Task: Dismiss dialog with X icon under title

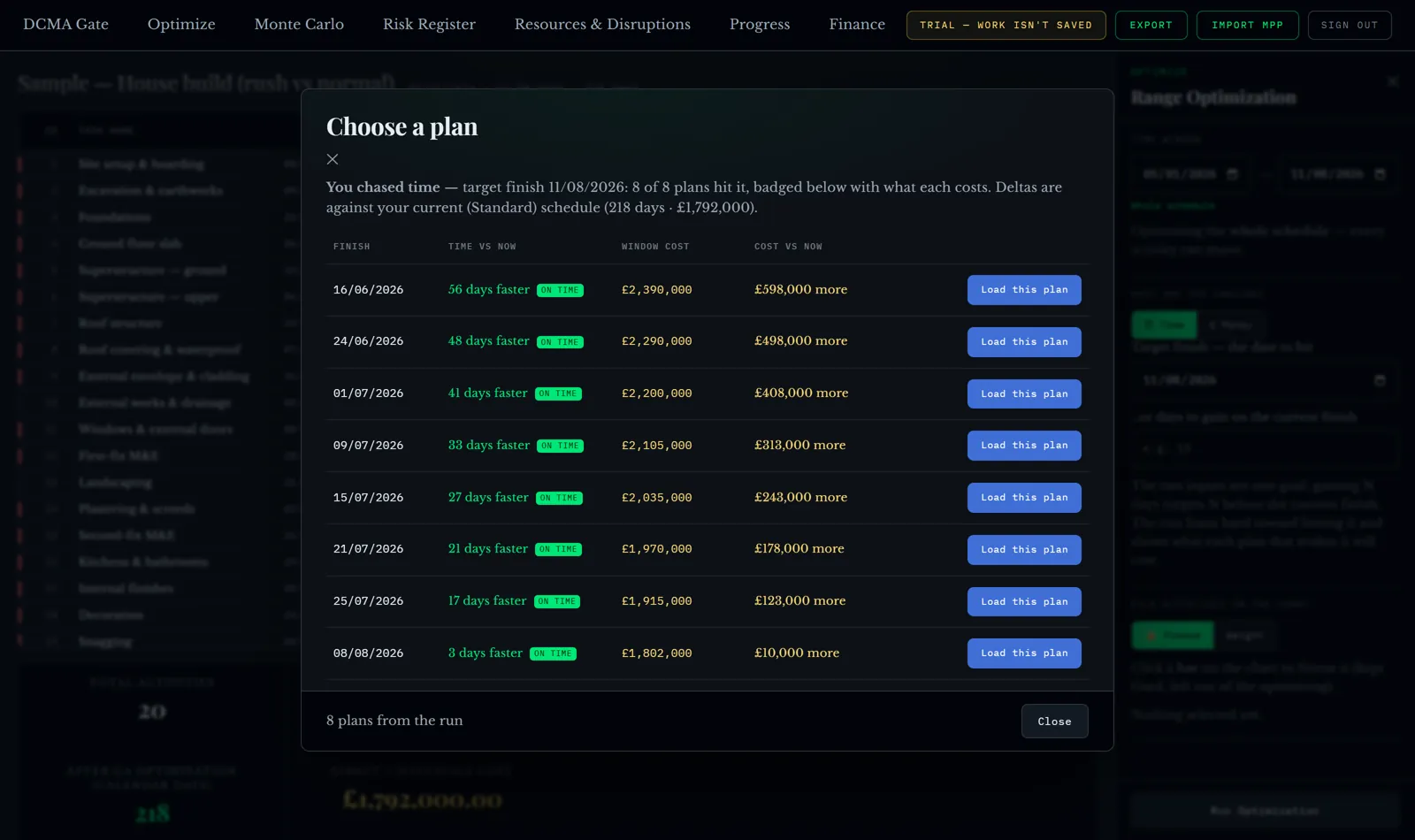Action: [x=333, y=159]
